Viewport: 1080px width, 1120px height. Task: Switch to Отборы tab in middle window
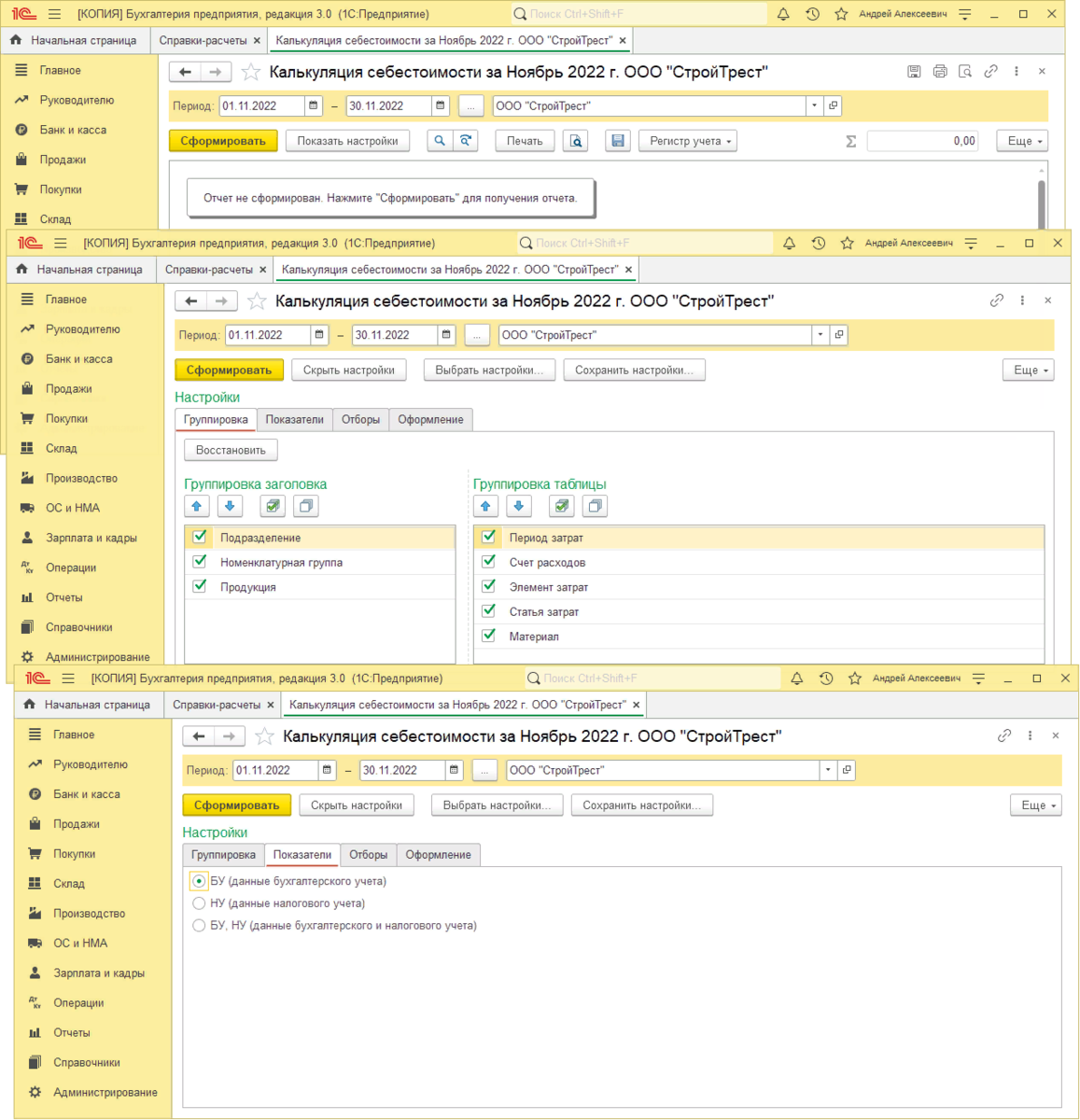tap(360, 420)
